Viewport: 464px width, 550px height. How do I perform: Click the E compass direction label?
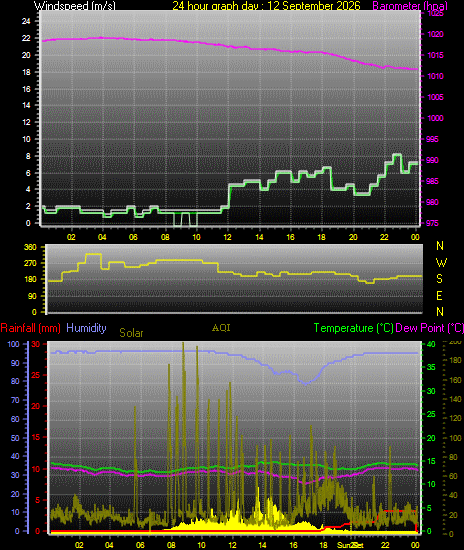coord(439,296)
